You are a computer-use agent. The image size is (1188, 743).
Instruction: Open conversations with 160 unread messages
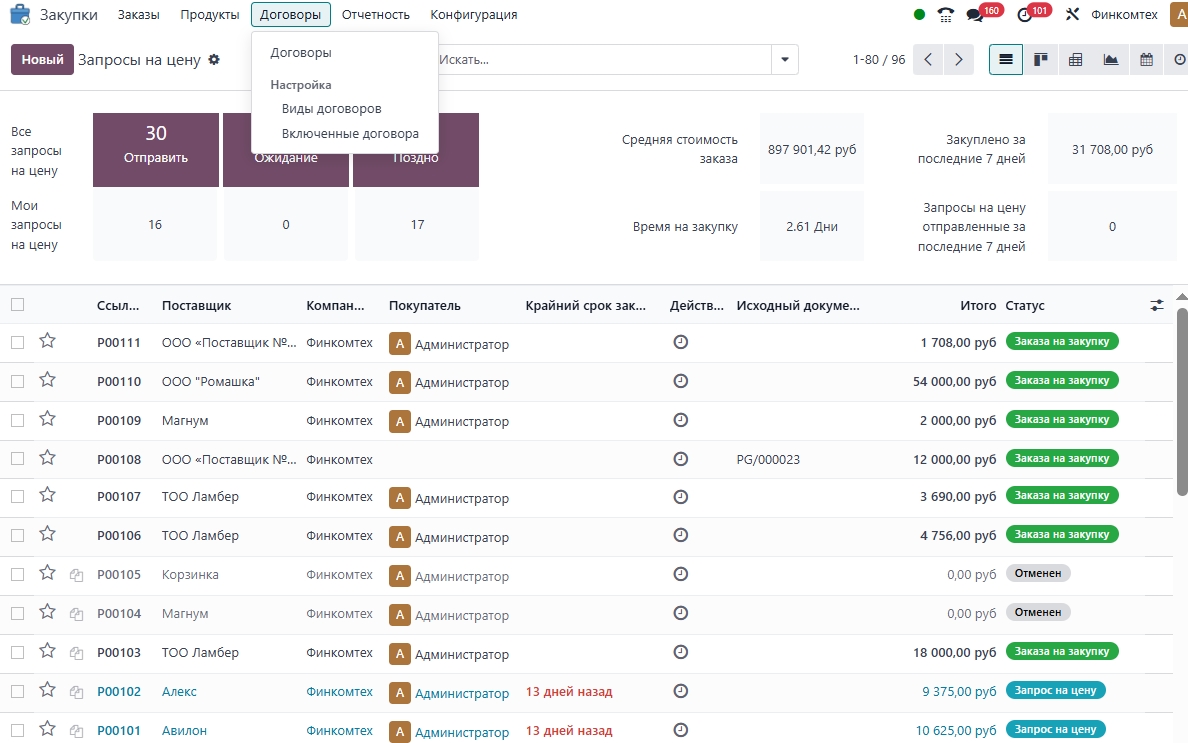[975, 15]
